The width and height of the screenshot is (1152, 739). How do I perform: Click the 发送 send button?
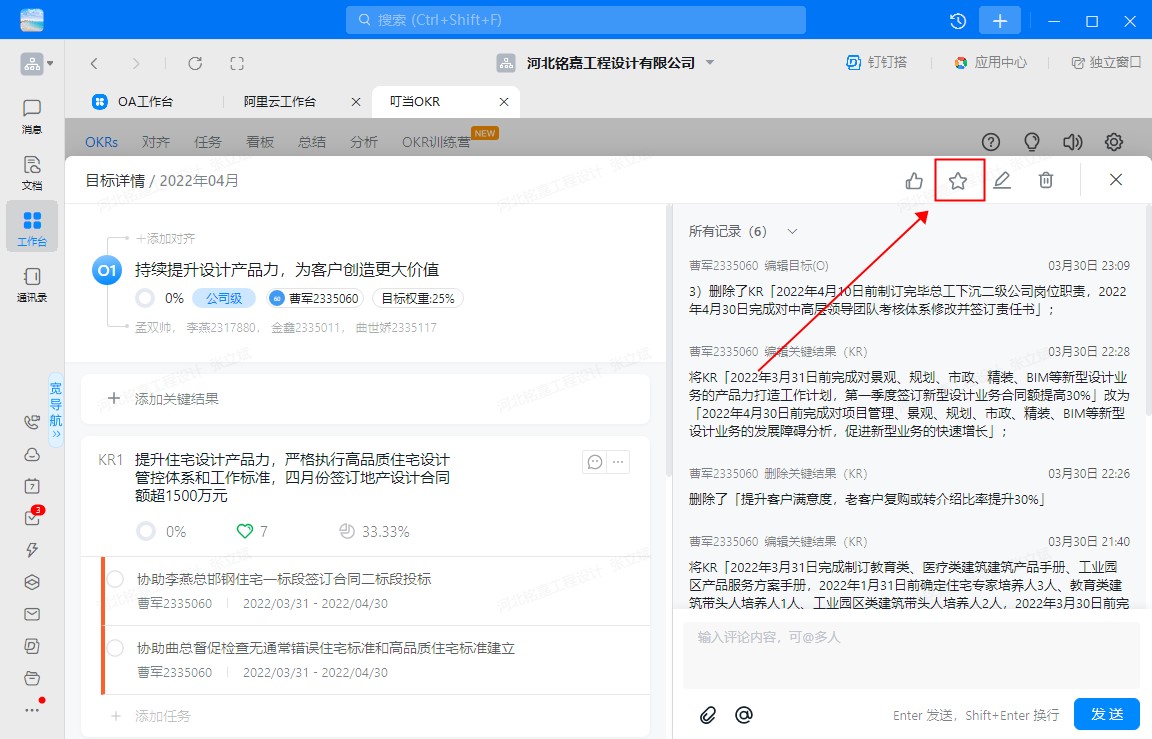(1106, 714)
